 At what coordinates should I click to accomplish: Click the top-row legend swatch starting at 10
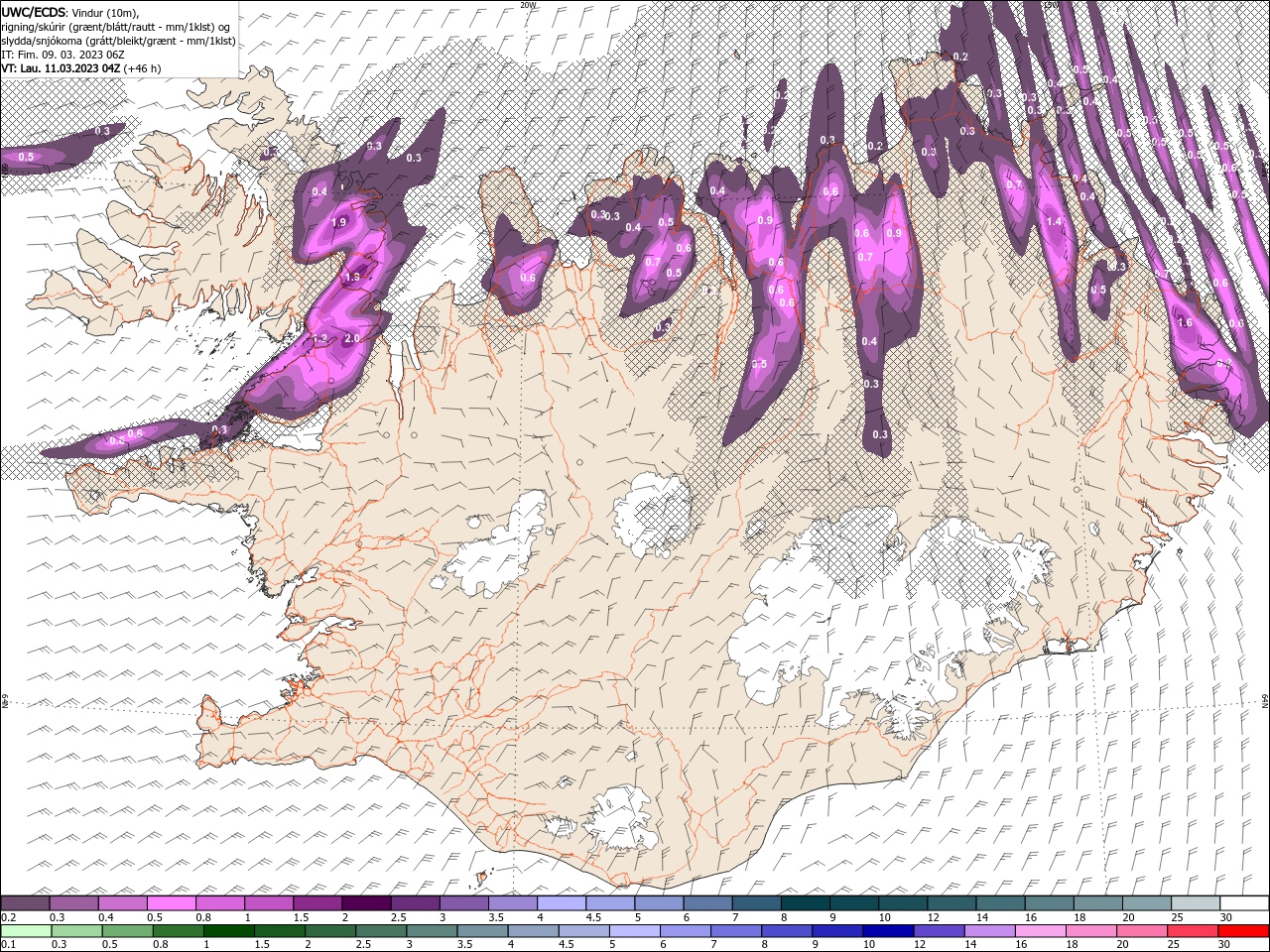(902, 903)
